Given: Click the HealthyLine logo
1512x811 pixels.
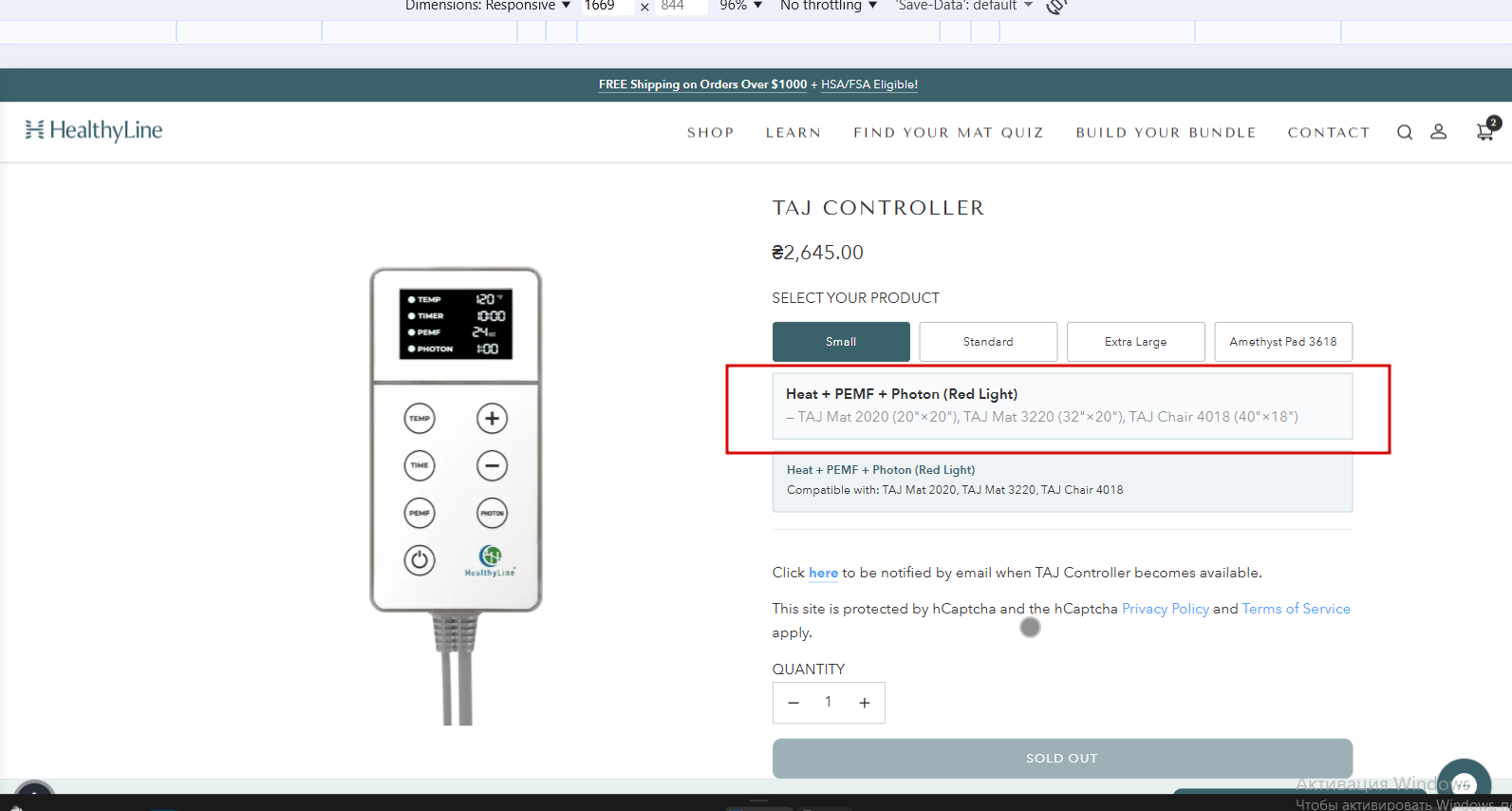Looking at the screenshot, I should 94,130.
